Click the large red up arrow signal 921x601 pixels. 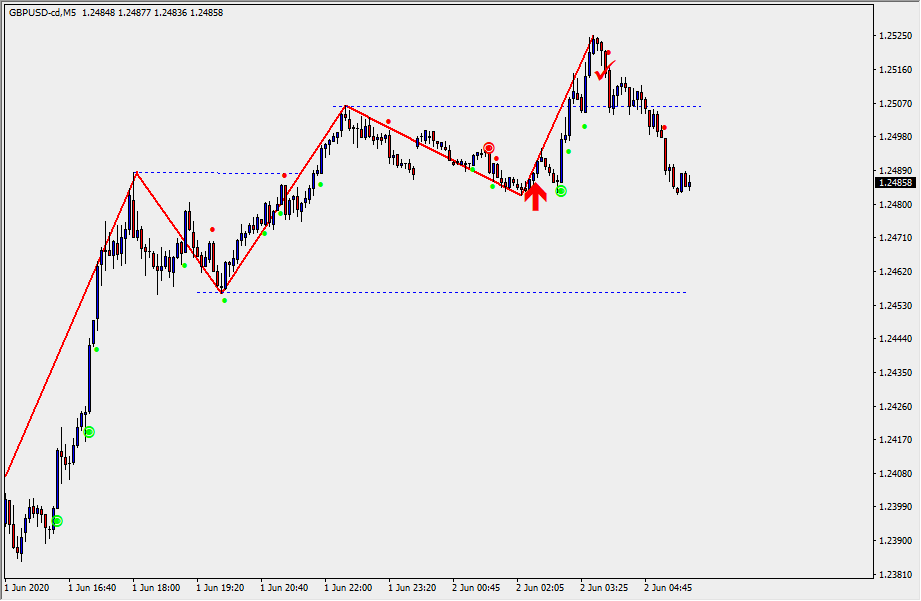pos(536,196)
